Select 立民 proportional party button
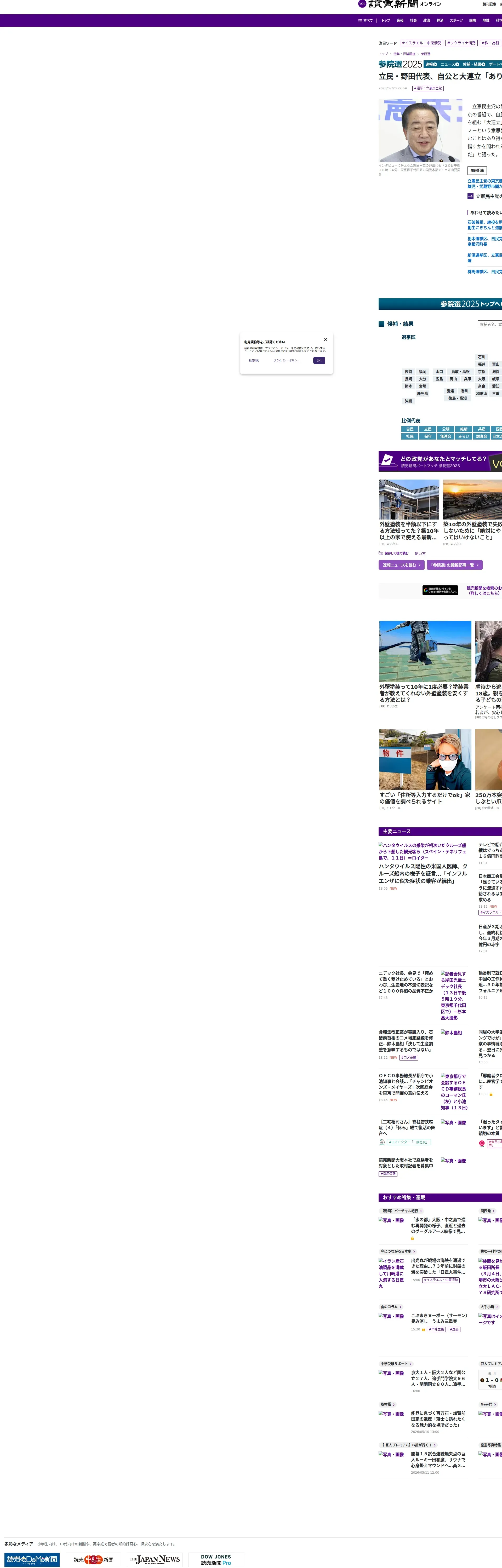The width and height of the screenshot is (502, 1568). (x=428, y=429)
